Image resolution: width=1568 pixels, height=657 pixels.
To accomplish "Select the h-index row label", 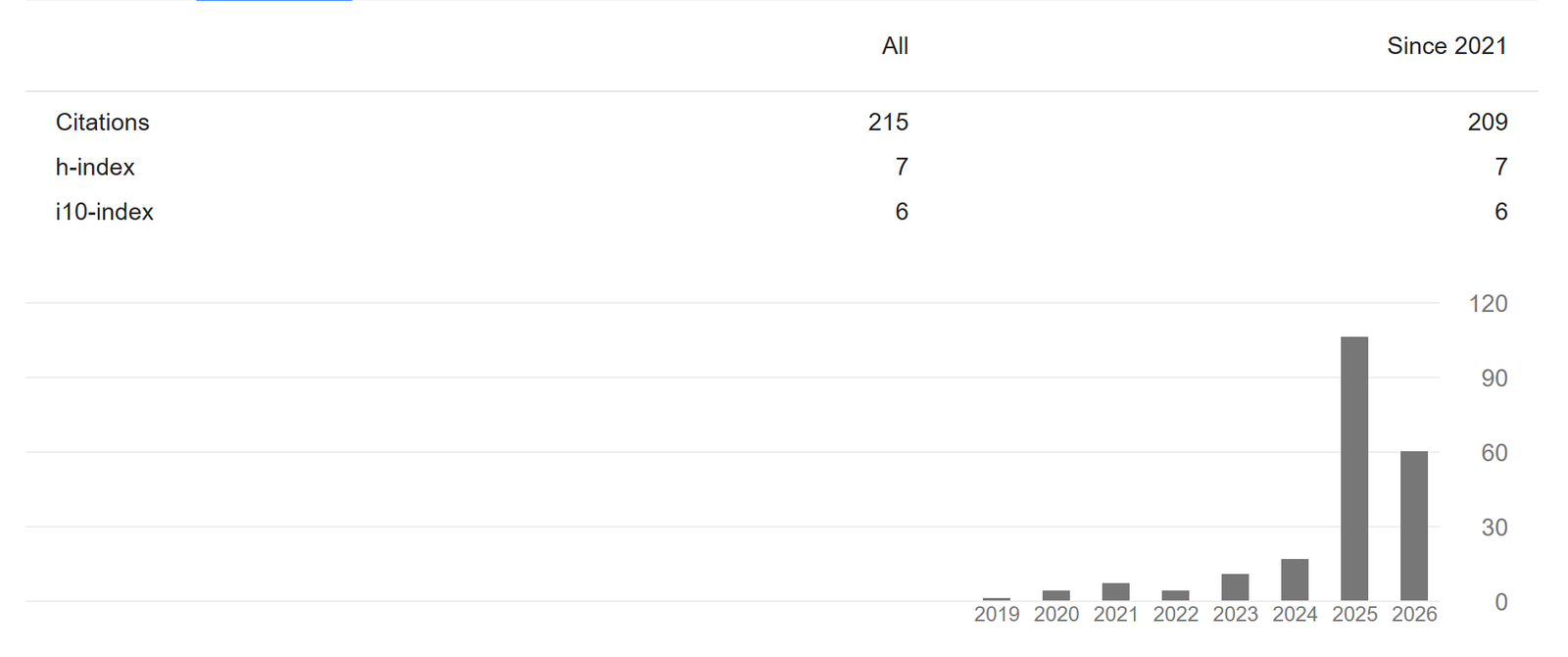I will pos(95,168).
